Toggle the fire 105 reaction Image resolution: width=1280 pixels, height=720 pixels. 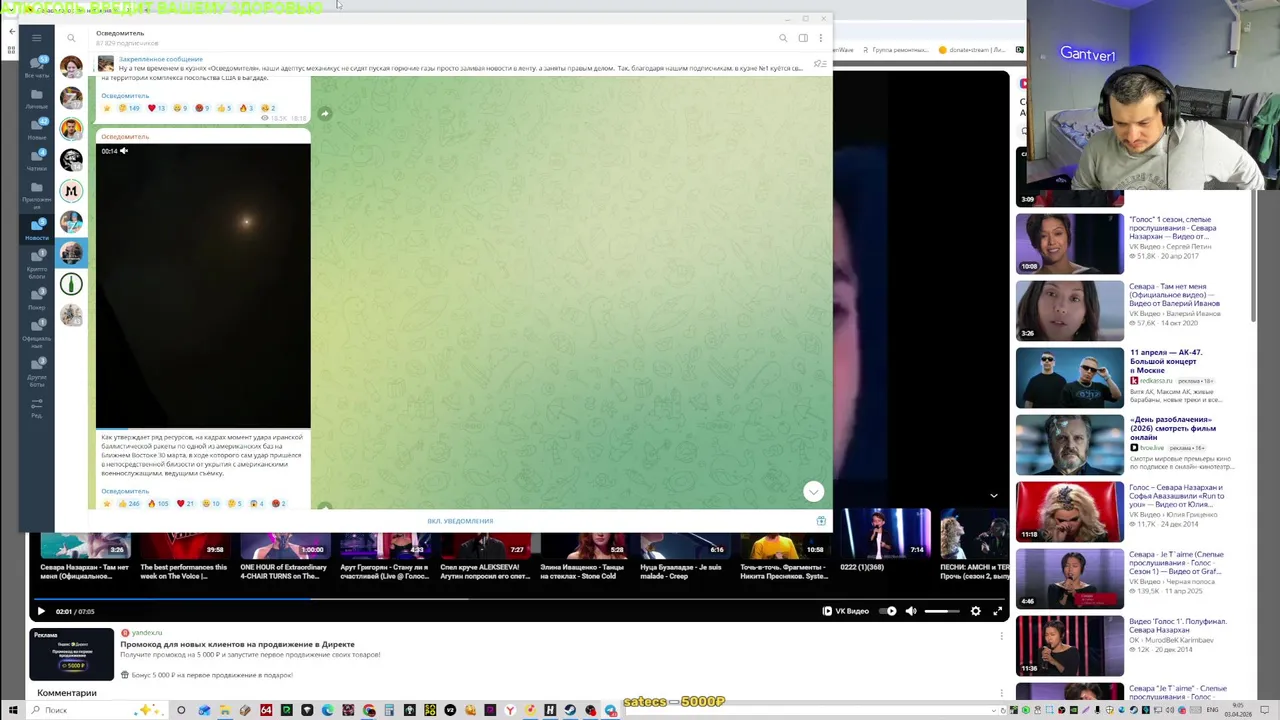159,504
